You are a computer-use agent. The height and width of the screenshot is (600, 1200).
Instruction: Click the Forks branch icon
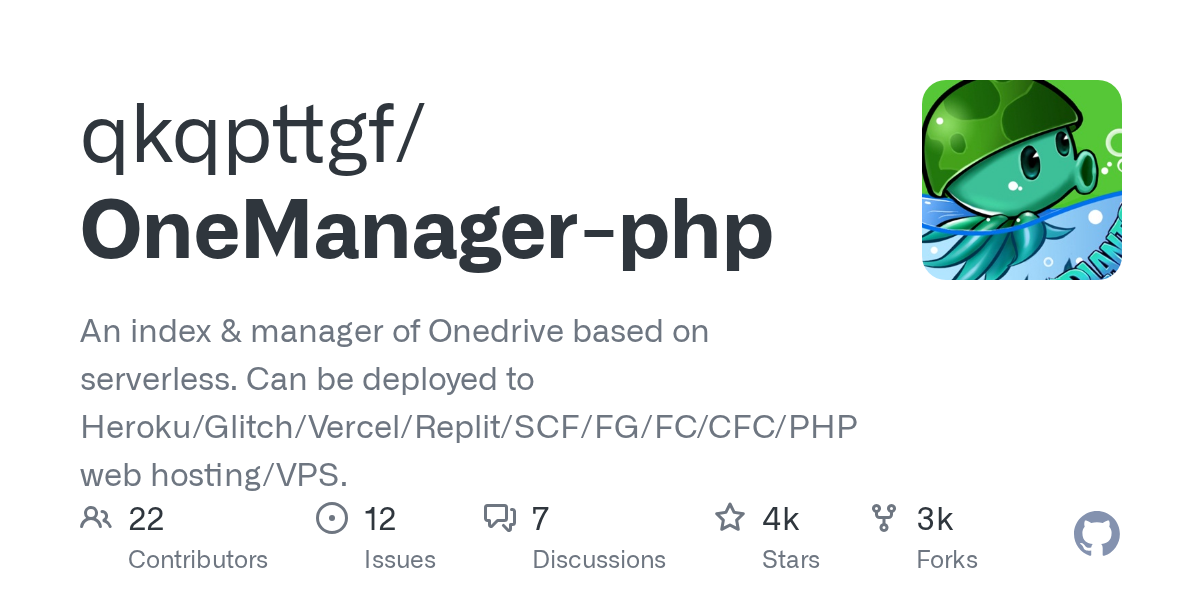(x=884, y=518)
